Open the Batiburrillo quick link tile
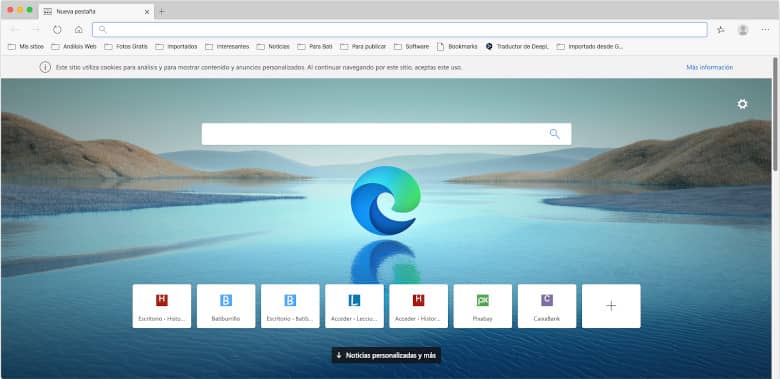780x379 pixels. coord(226,306)
